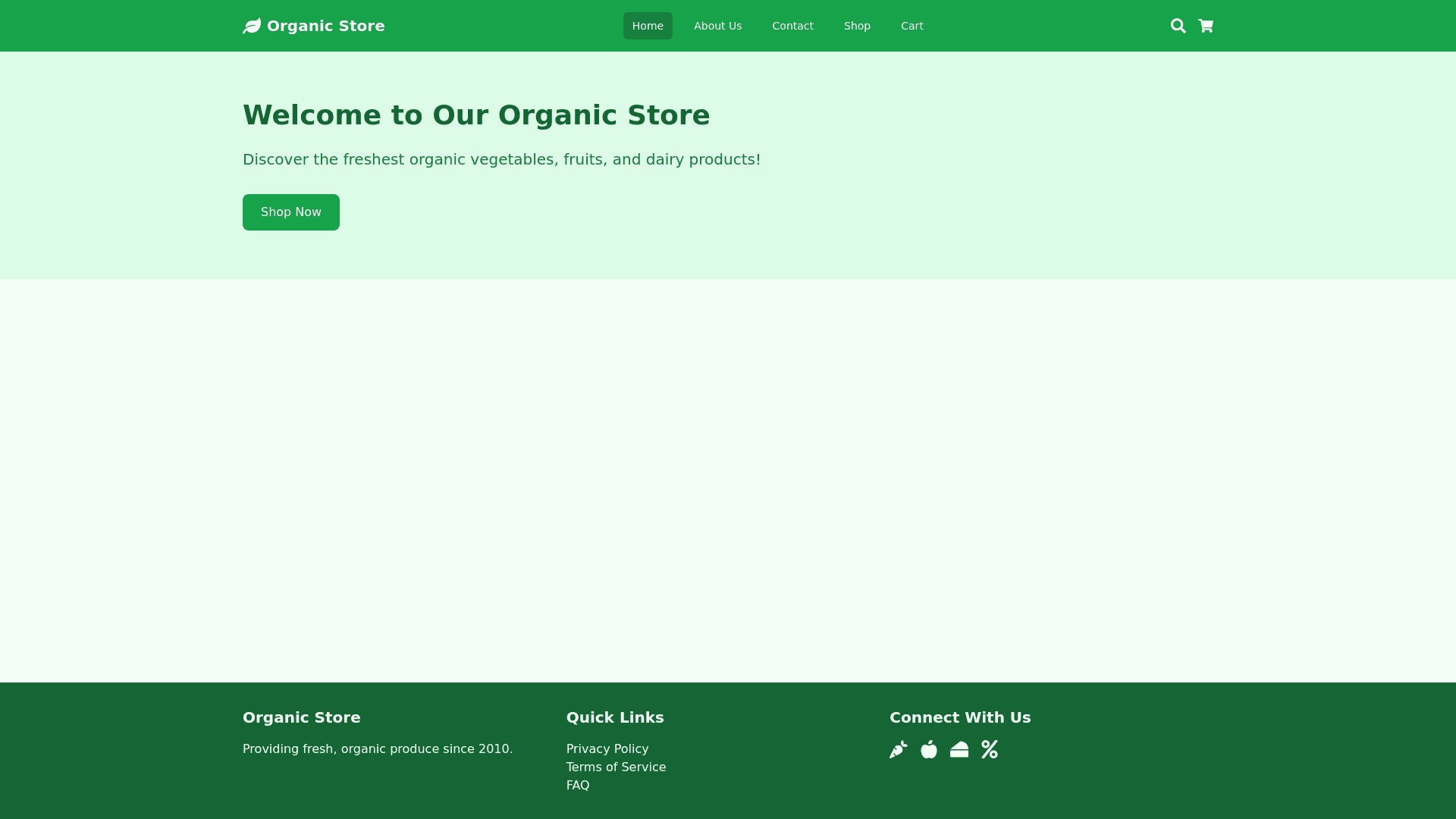The height and width of the screenshot is (819, 1456).
Task: Click the percent icon in footer
Action: [990, 749]
